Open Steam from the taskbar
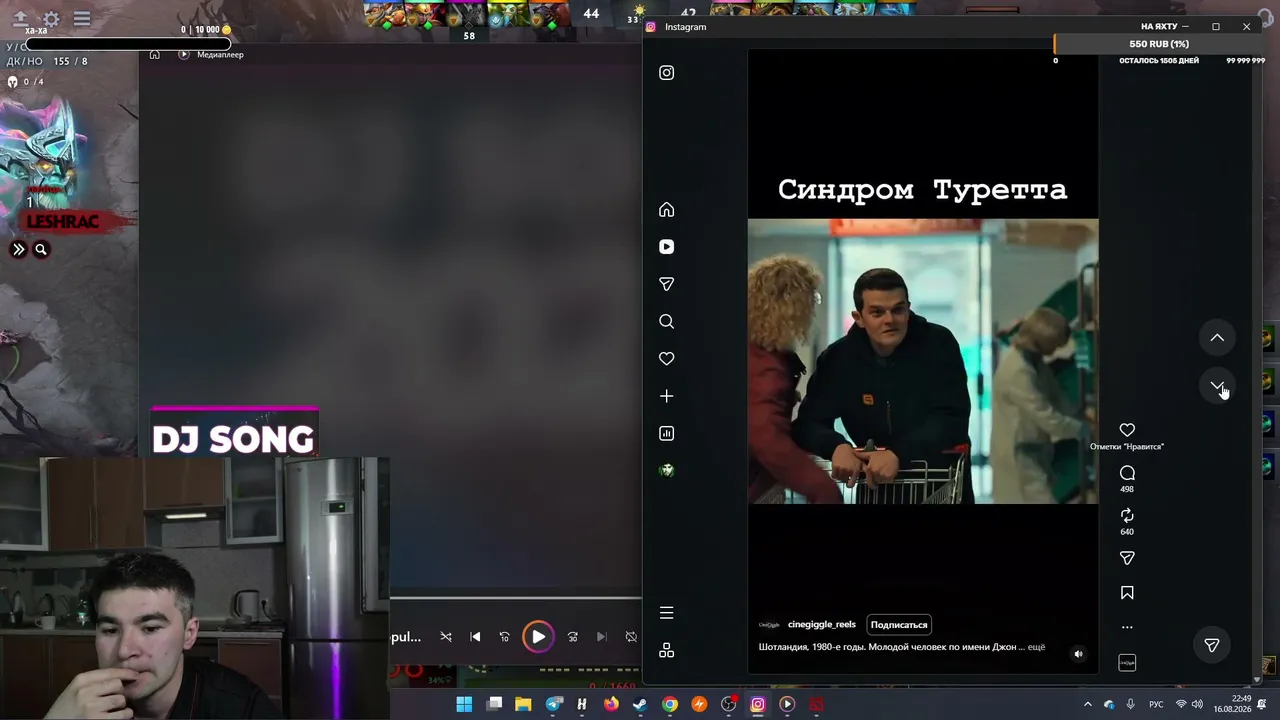This screenshot has height=720, width=1280. pyautogui.click(x=640, y=704)
